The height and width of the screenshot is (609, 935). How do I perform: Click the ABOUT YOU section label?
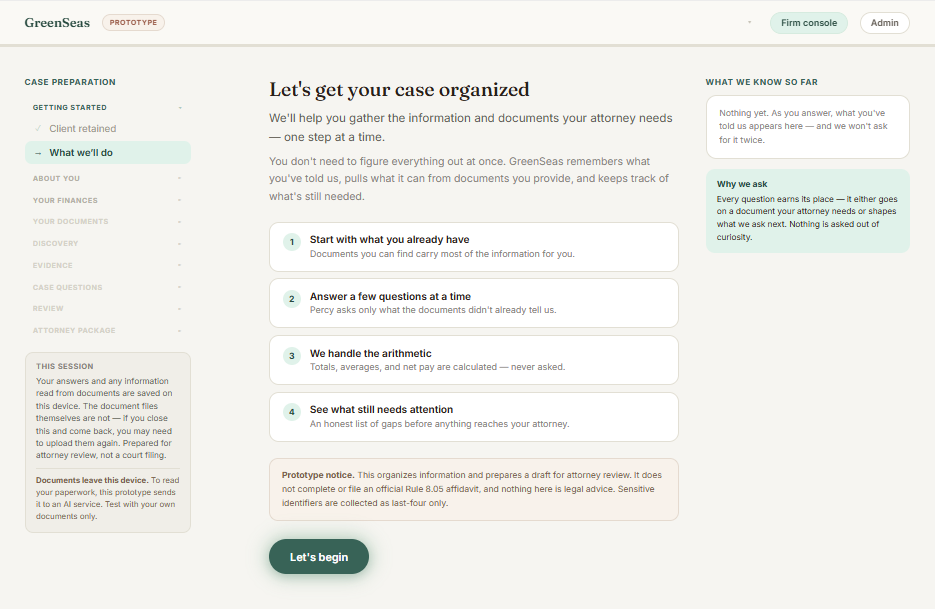[x=56, y=178]
